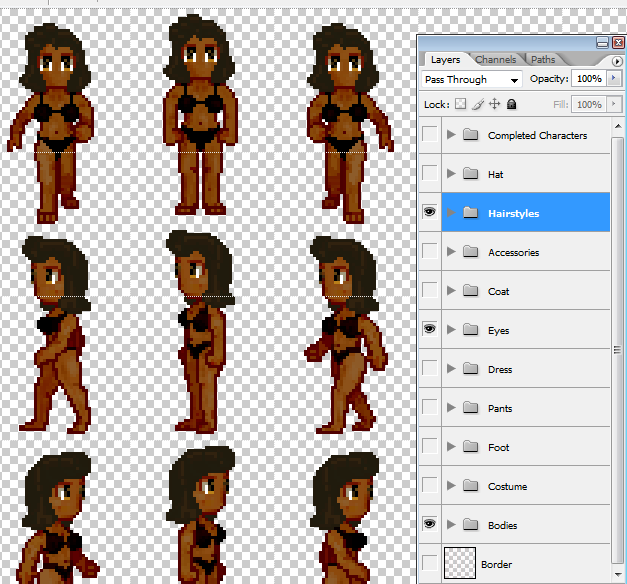Hide the Hairstyles group visibility eye
The image size is (627, 584).
(x=430, y=212)
